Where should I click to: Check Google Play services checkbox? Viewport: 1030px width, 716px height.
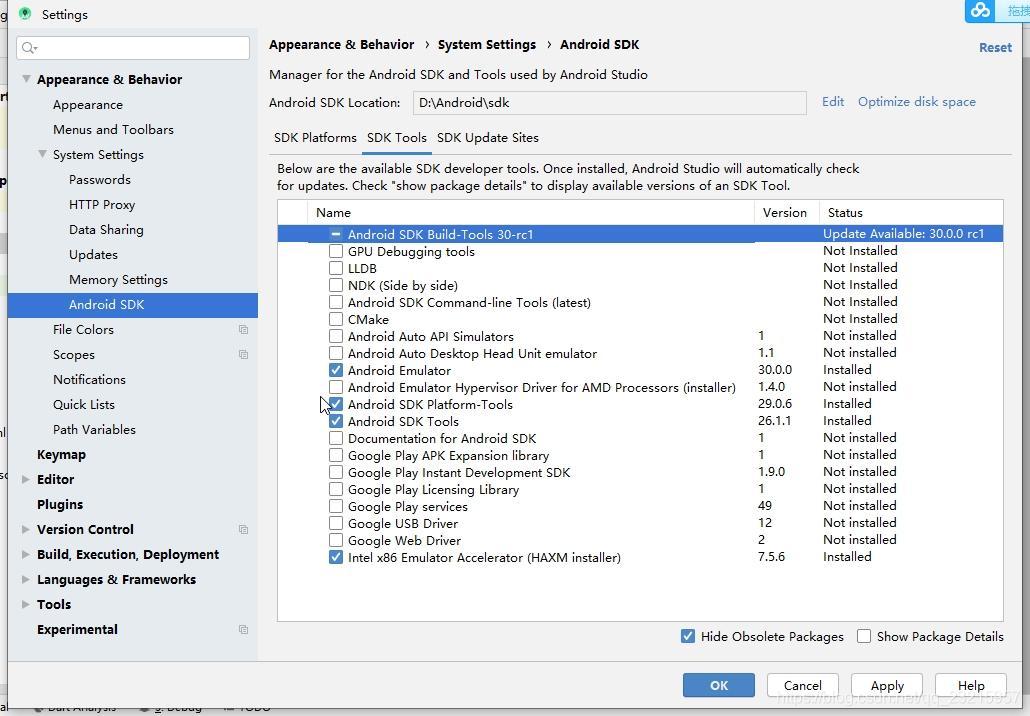point(336,506)
